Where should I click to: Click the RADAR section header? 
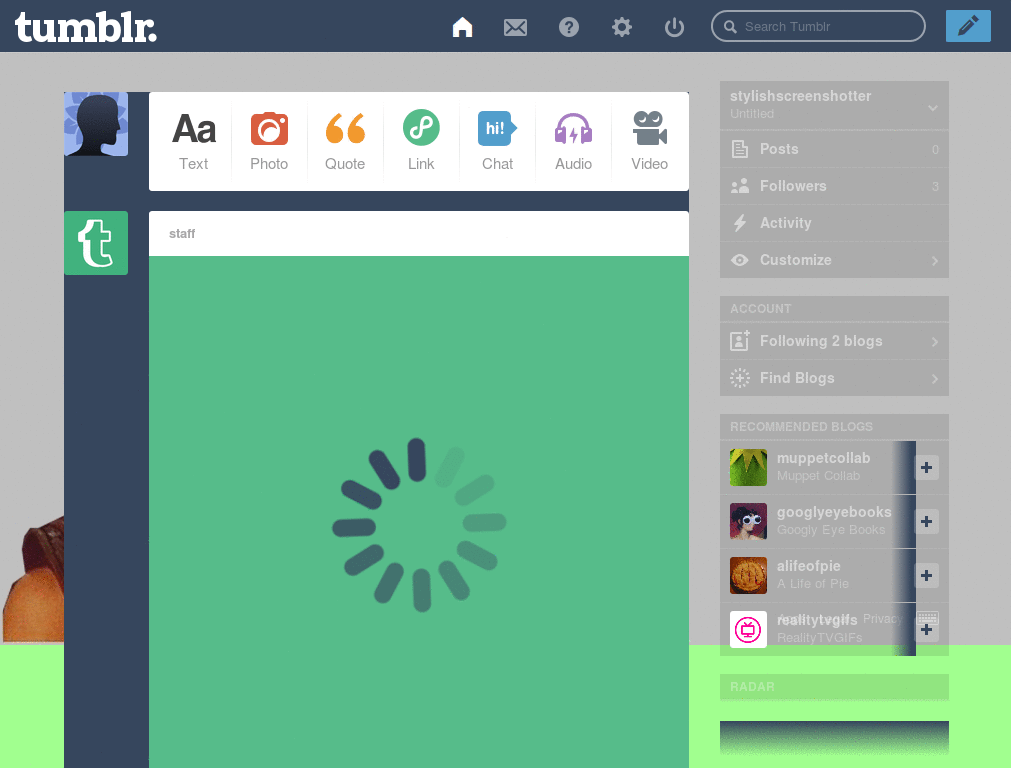[834, 687]
